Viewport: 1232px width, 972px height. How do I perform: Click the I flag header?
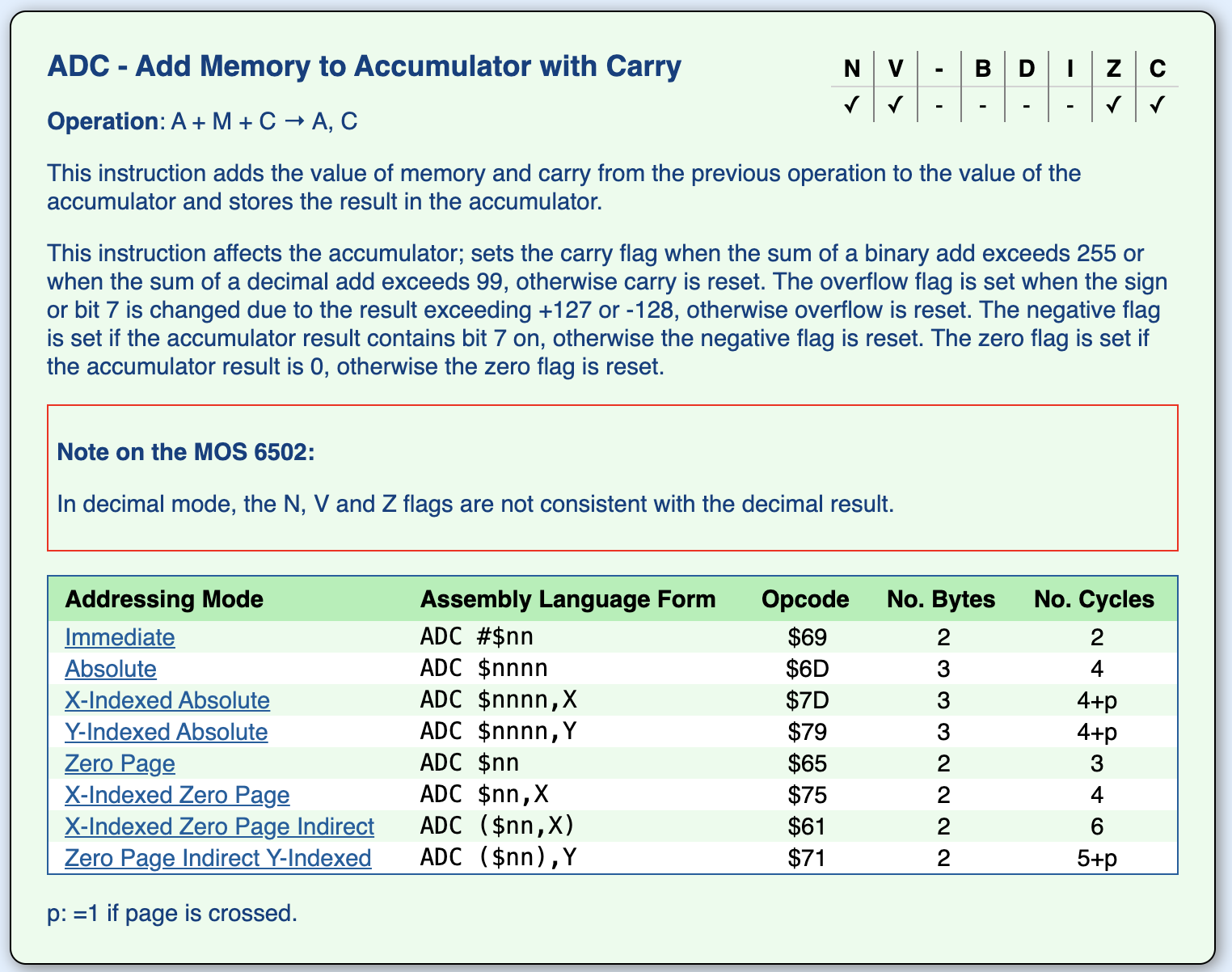click(1070, 69)
